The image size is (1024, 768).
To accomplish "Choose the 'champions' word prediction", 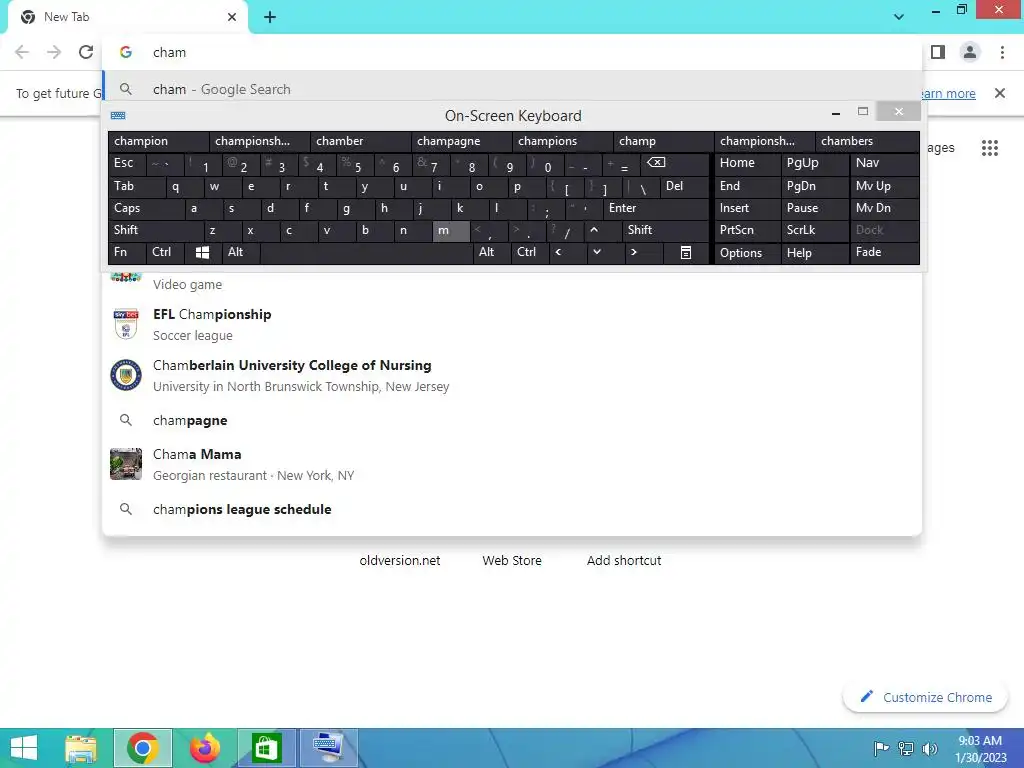I will pos(562,141).
